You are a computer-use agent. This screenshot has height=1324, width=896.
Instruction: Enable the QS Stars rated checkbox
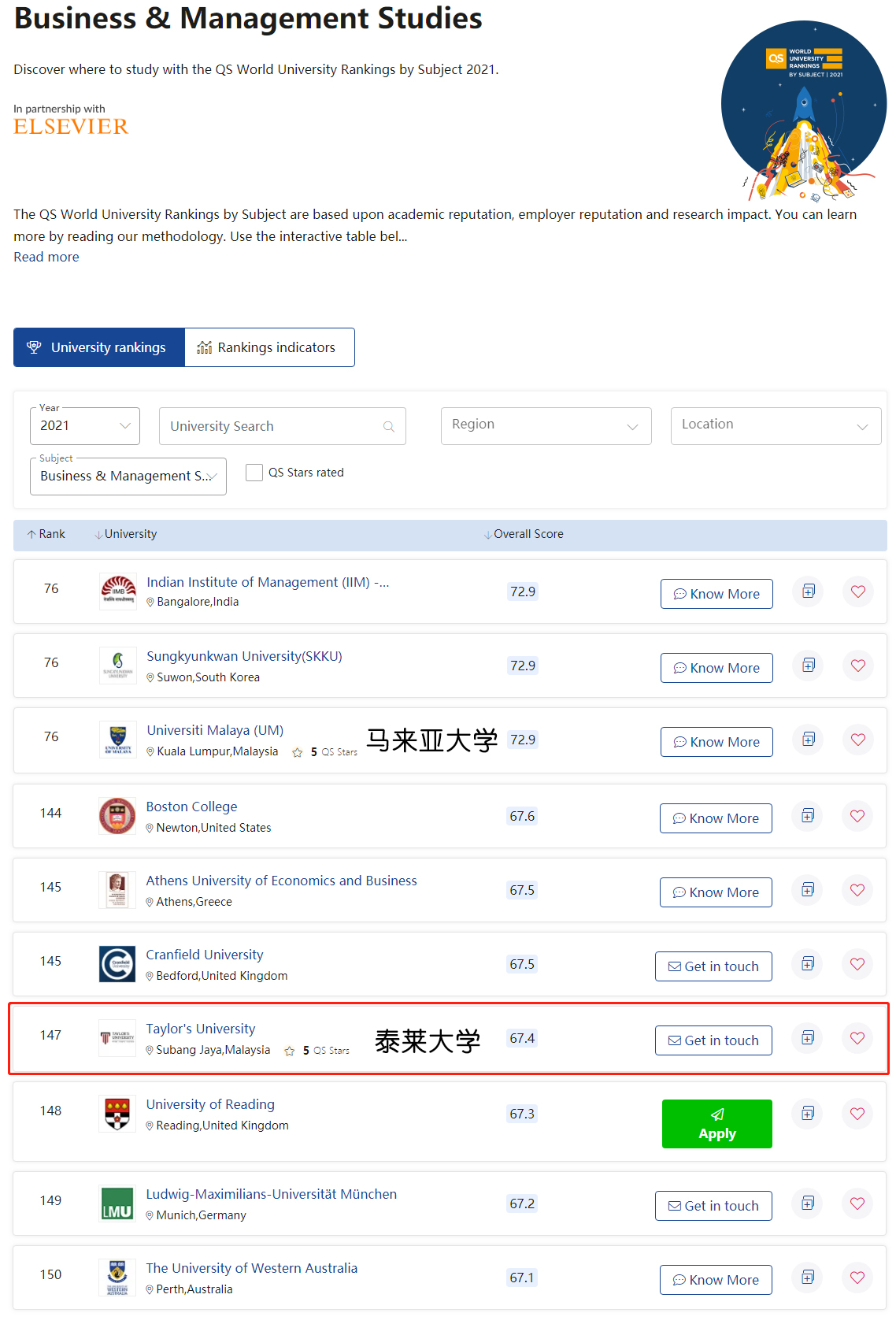[254, 473]
